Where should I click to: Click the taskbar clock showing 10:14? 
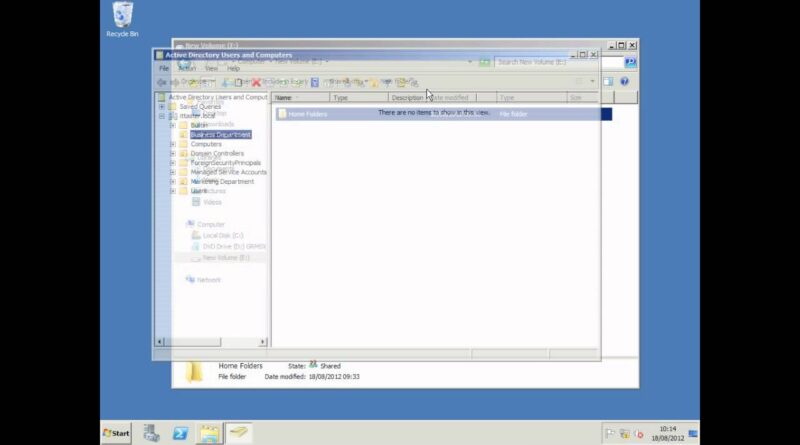coord(667,434)
